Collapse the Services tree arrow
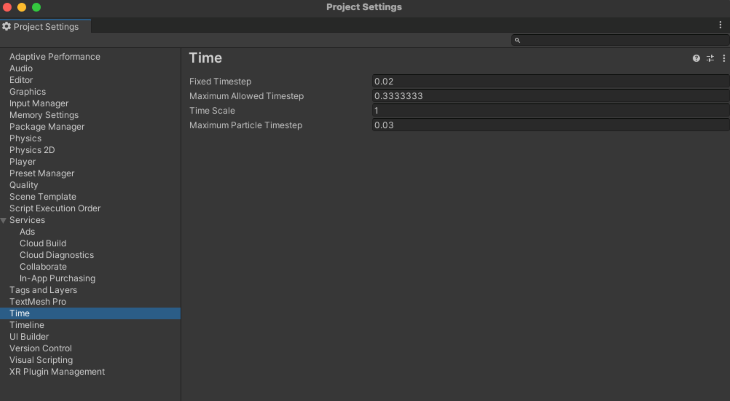 (4, 220)
